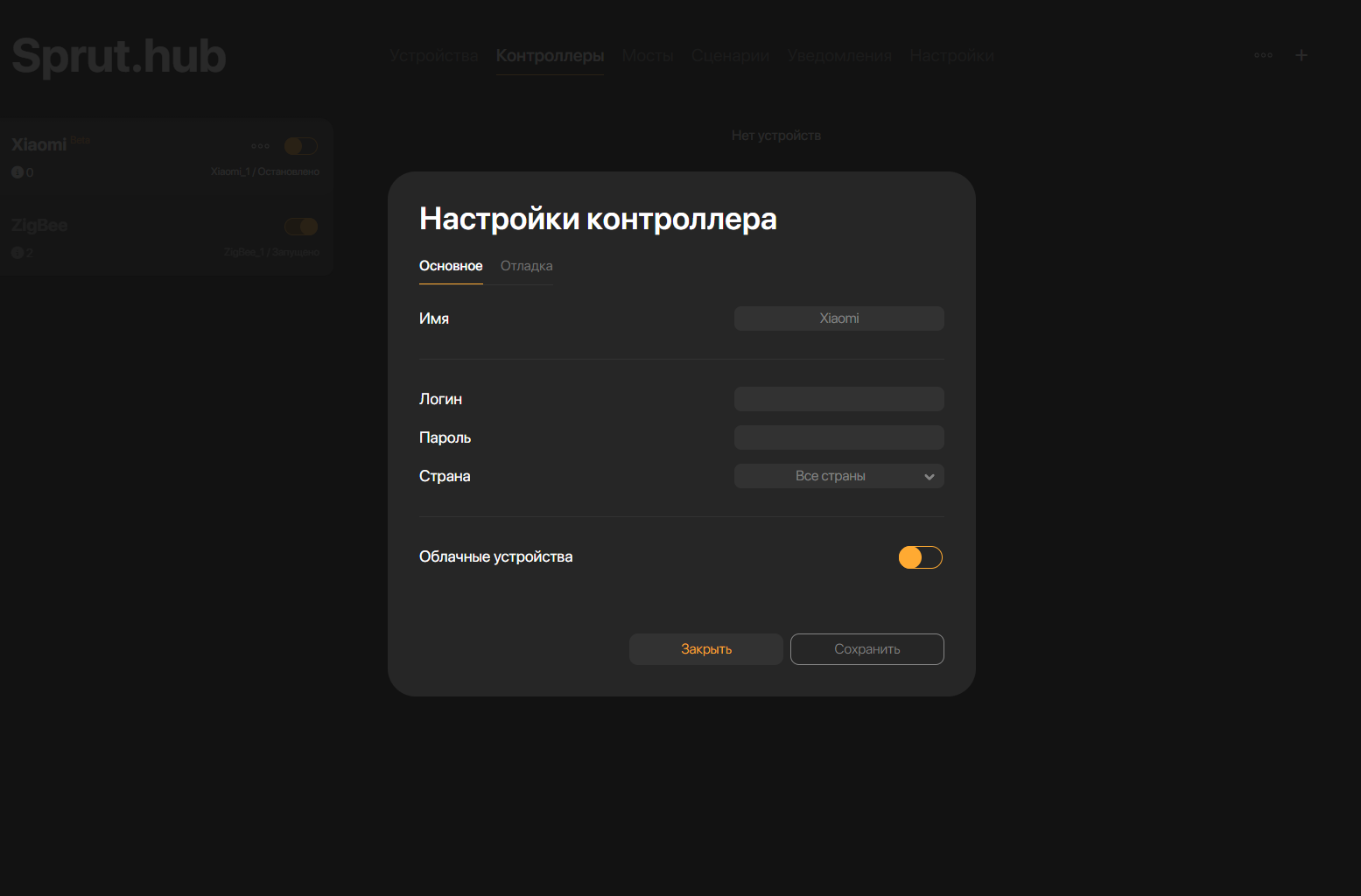Click the Sprut.hub logo
Viewport: 1361px width, 896px height.
119,56
